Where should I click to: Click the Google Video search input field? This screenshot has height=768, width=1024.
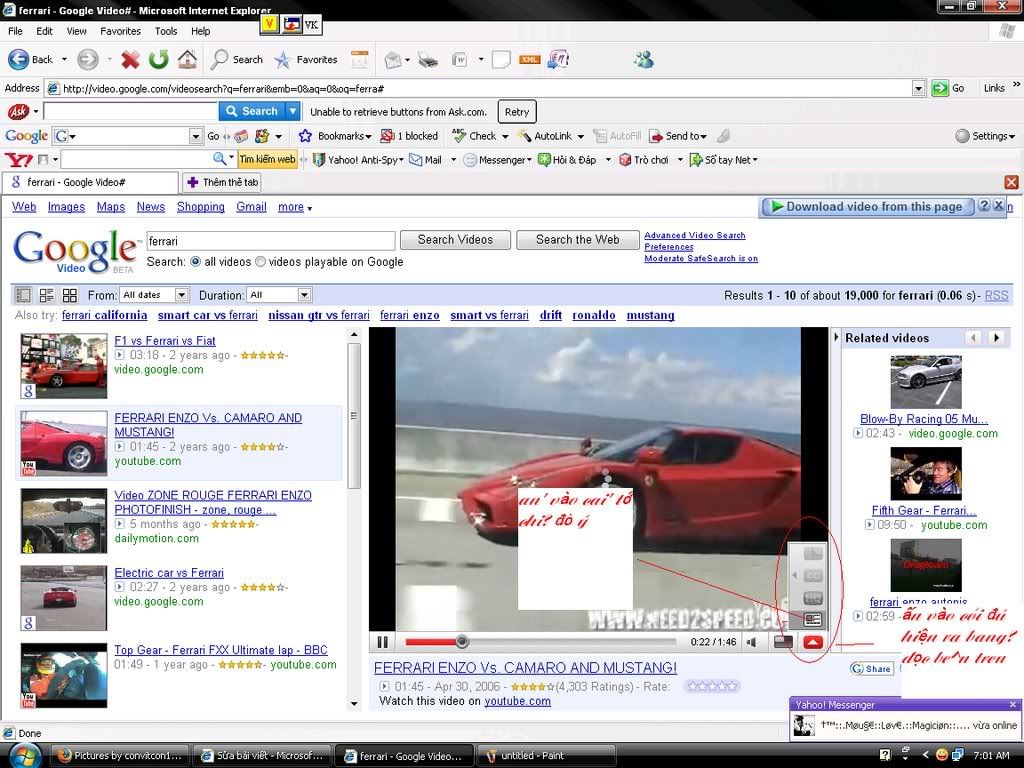tap(270, 241)
